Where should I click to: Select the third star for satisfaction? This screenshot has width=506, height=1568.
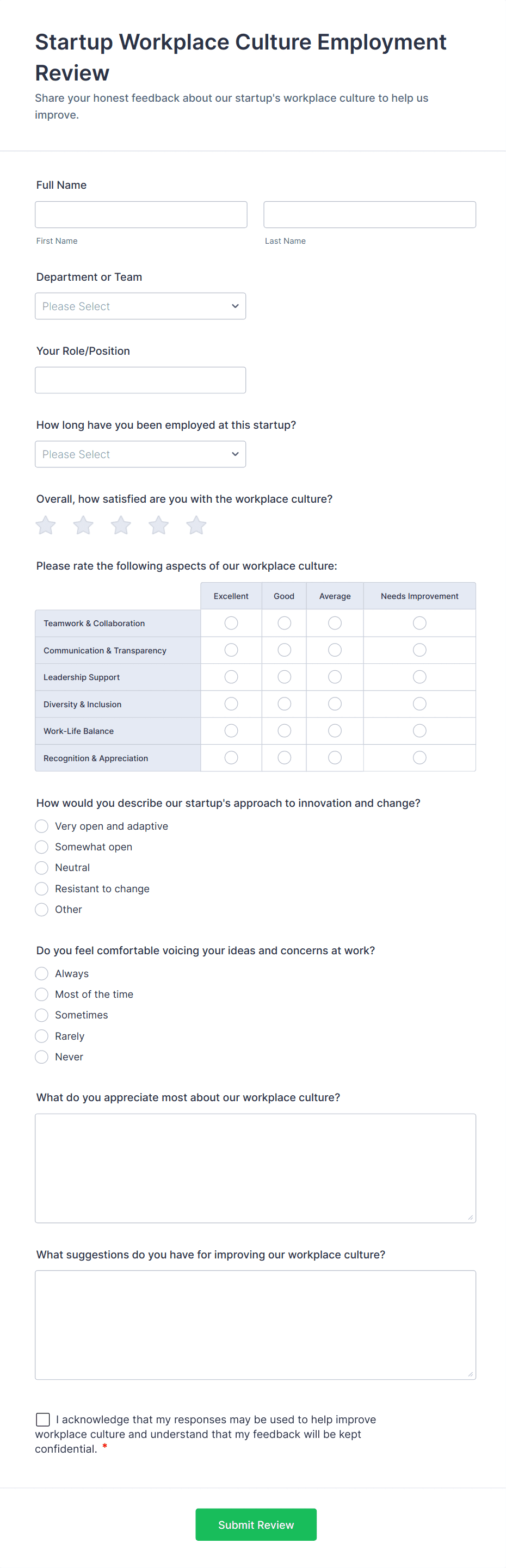121,524
